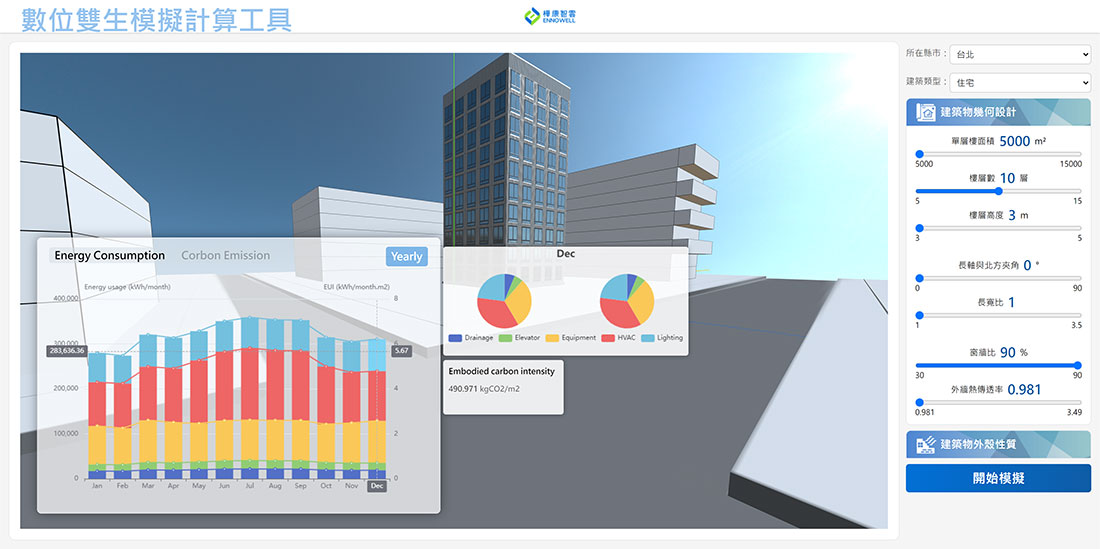Viewport: 1100px width, 549px height.
Task: Select the Energy Consumption tab
Action: pyautogui.click(x=109, y=256)
